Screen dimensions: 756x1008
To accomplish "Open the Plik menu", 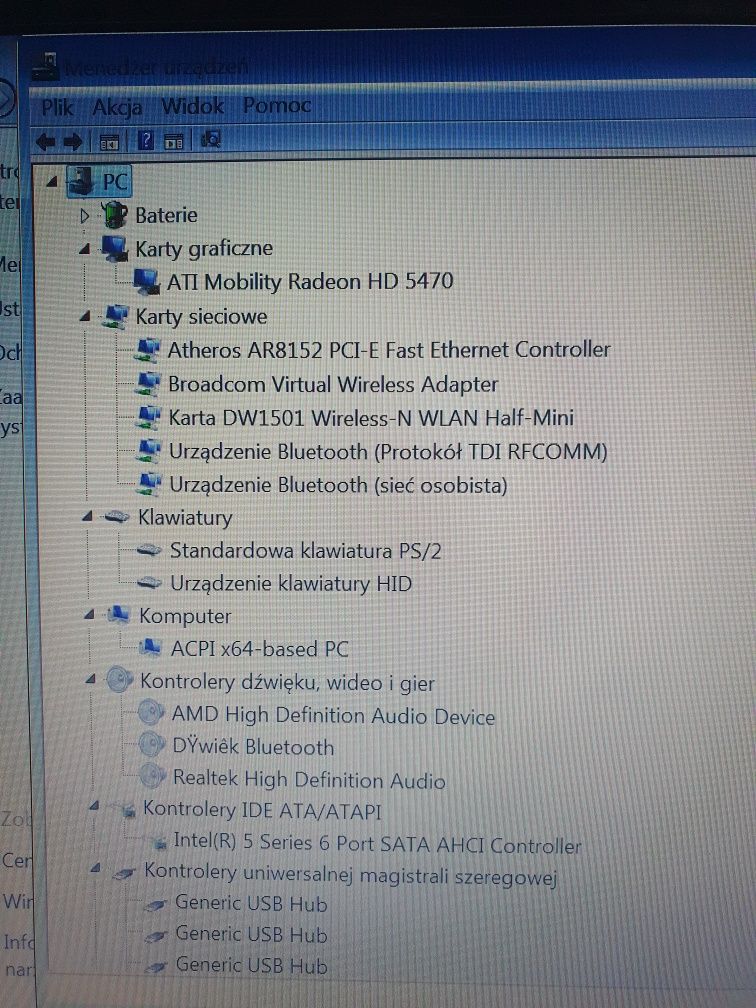I will pos(57,107).
